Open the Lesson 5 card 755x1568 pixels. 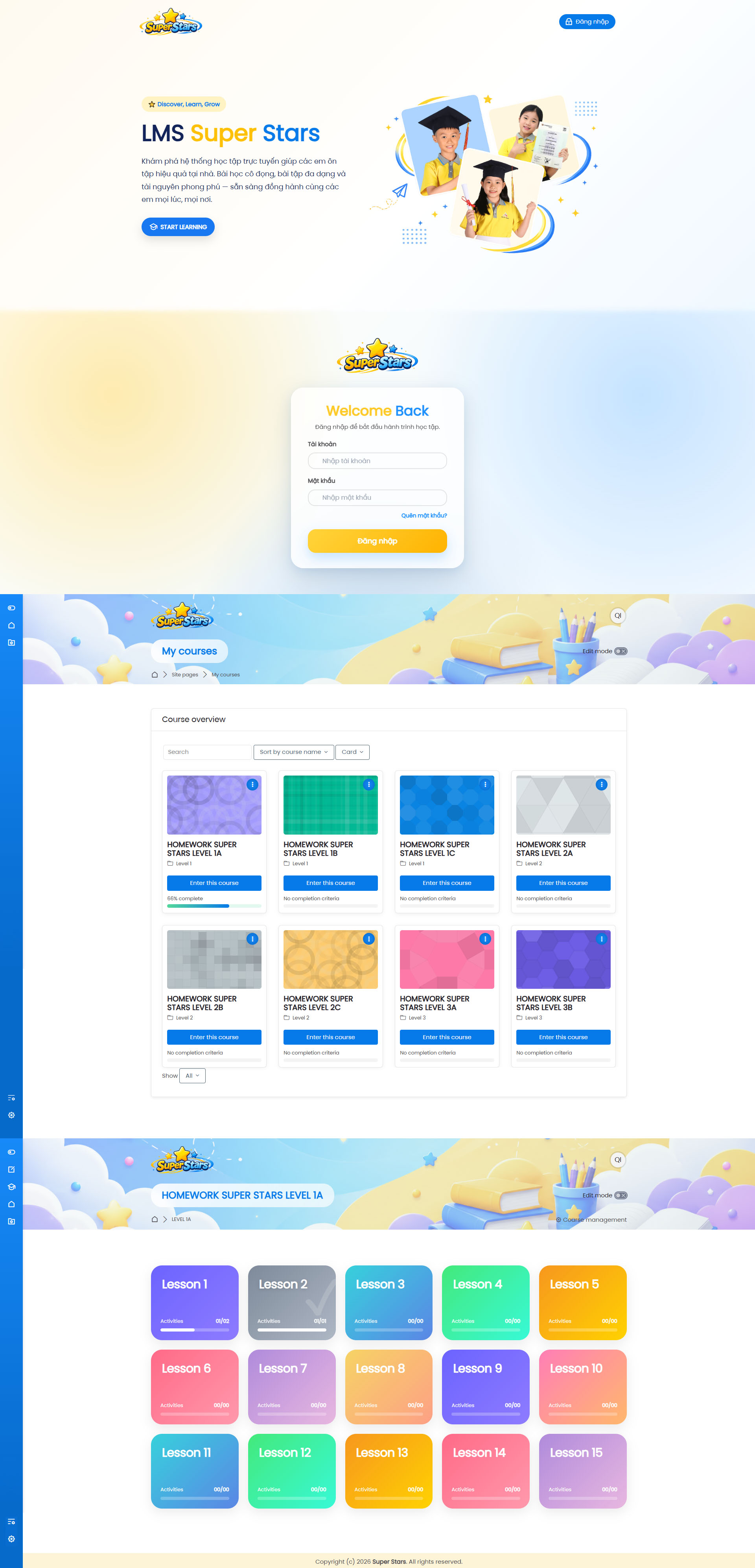pos(582,1303)
